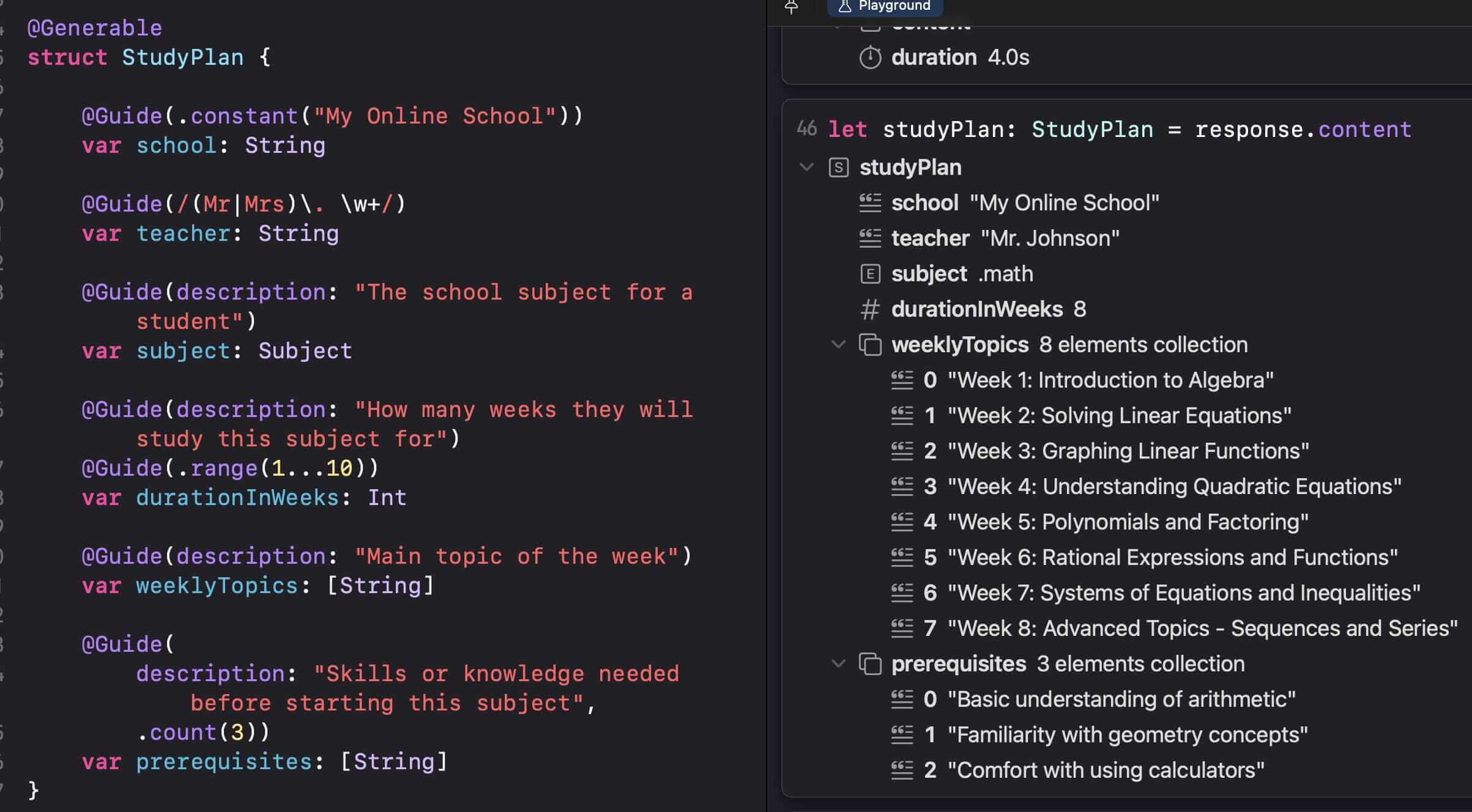Screen dimensions: 1472x812
Task: Click the struct S icon for studyPlan
Action: click(838, 168)
